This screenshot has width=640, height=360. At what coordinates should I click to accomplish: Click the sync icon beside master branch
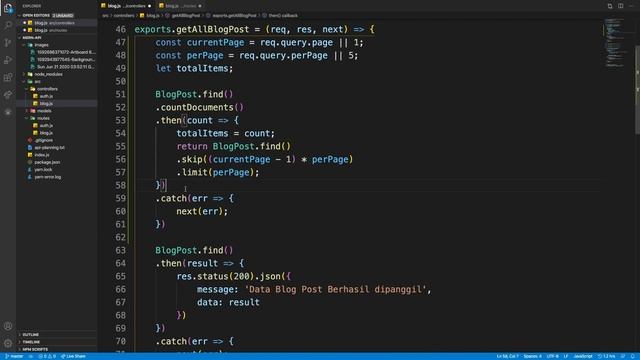coord(31,356)
